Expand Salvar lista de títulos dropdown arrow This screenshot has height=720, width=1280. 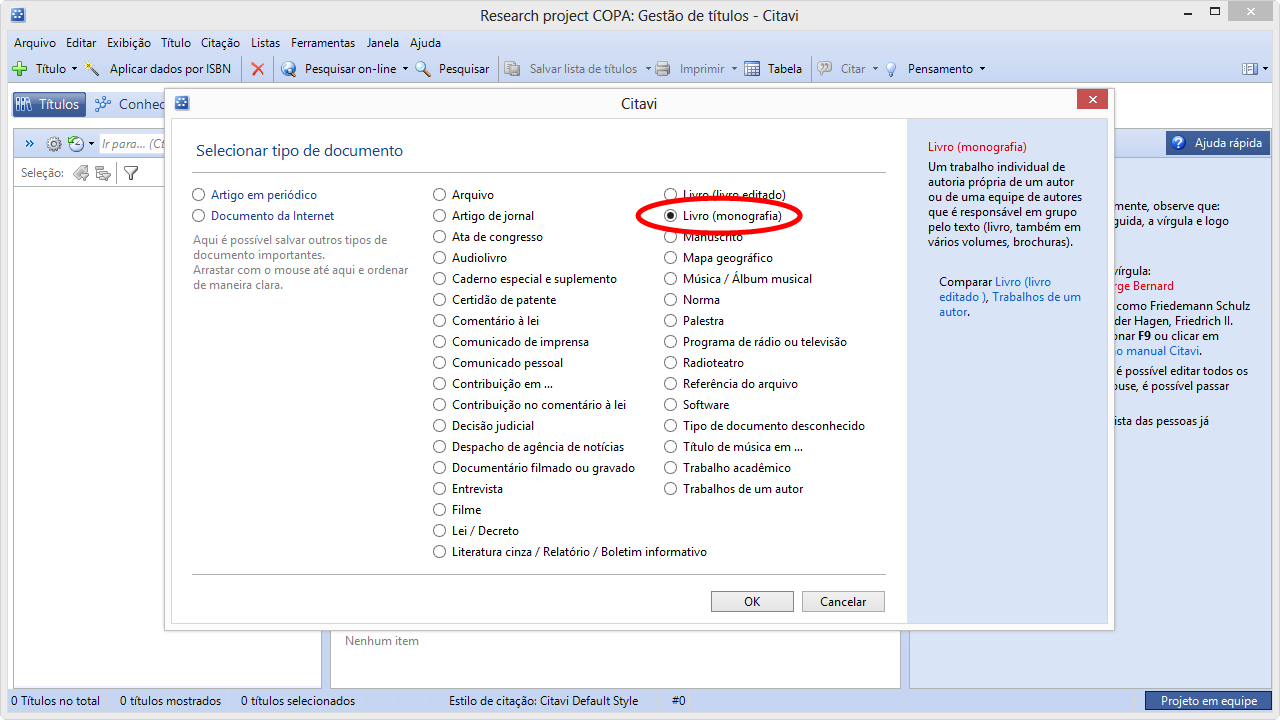coord(647,69)
